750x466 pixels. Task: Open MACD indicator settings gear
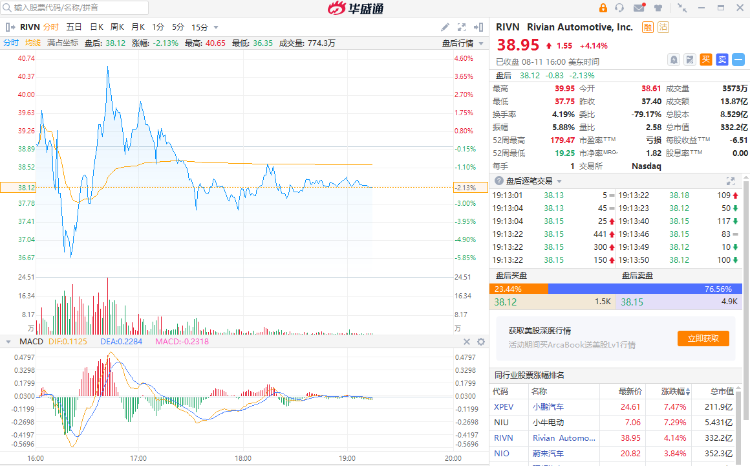tap(481, 342)
